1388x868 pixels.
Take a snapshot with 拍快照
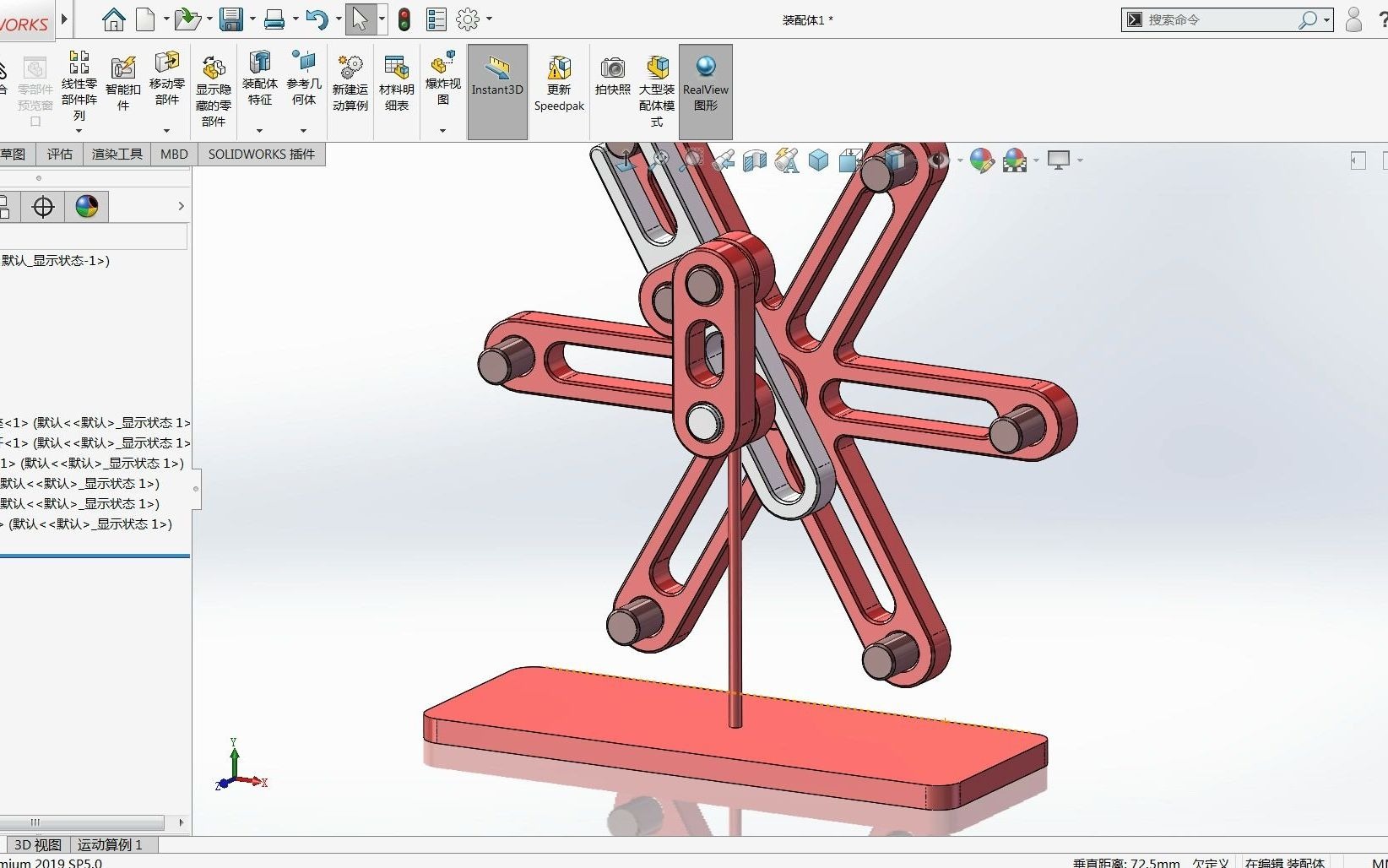coord(613,76)
